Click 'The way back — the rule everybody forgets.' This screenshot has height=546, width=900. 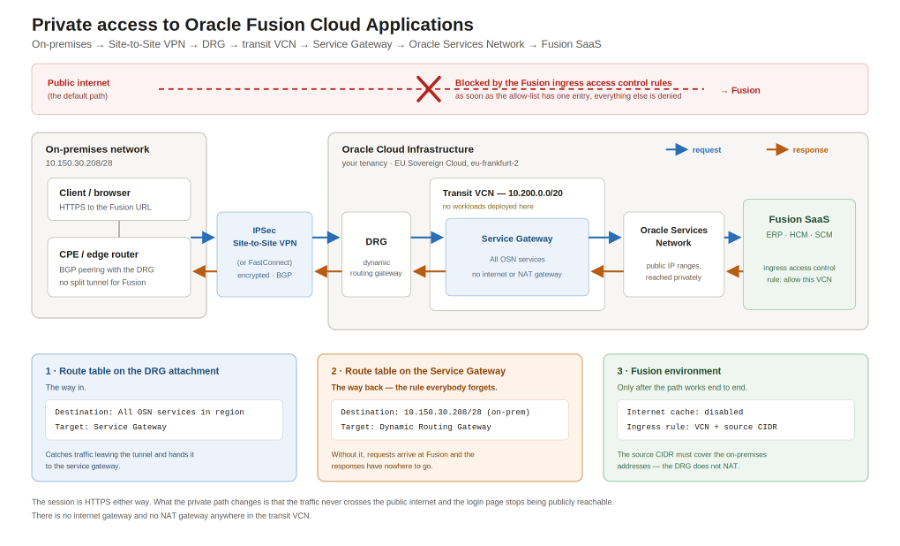pyautogui.click(x=414, y=388)
